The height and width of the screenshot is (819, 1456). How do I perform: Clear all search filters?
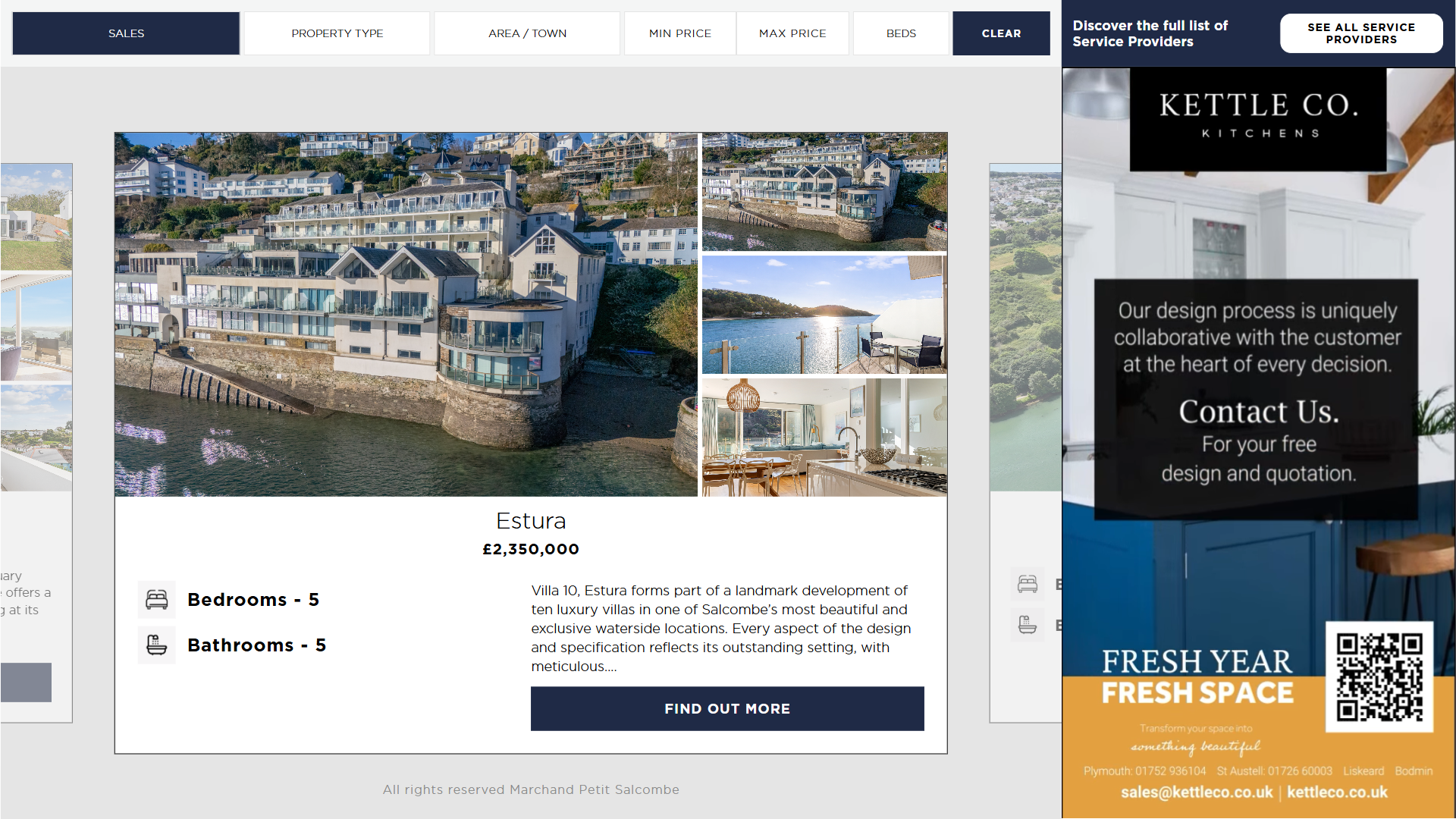[1001, 33]
